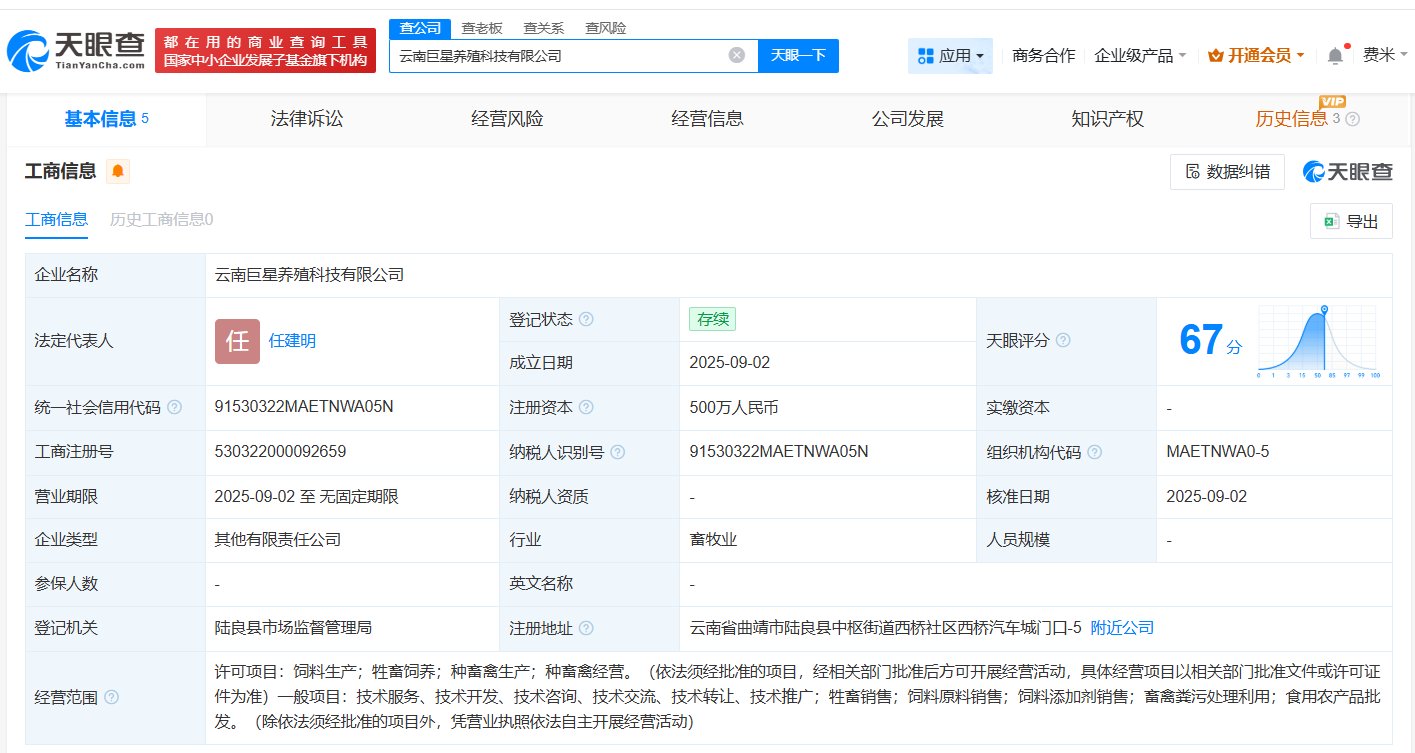This screenshot has width=1415, height=753.
Task: Expand the 企业级产品 menu
Action: tap(1140, 56)
